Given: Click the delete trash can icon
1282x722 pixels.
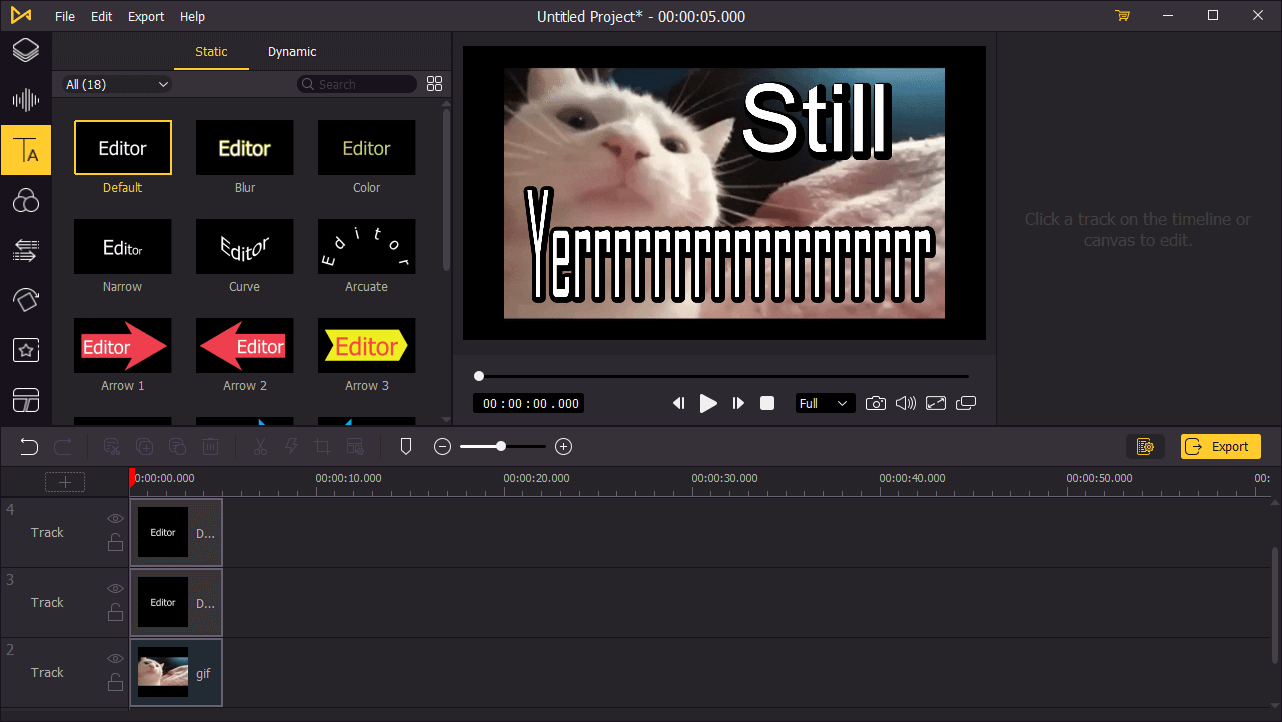Looking at the screenshot, I should tap(210, 447).
